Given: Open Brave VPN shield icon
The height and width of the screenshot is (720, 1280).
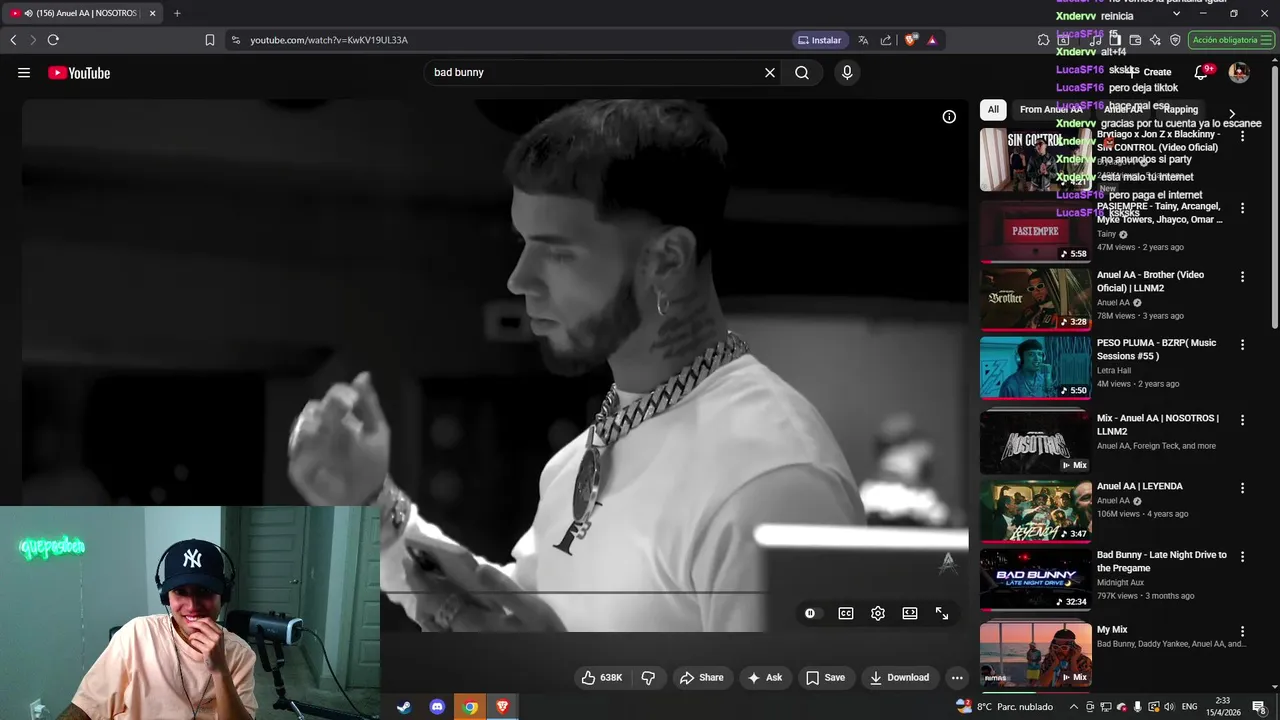Looking at the screenshot, I should pos(1175,40).
